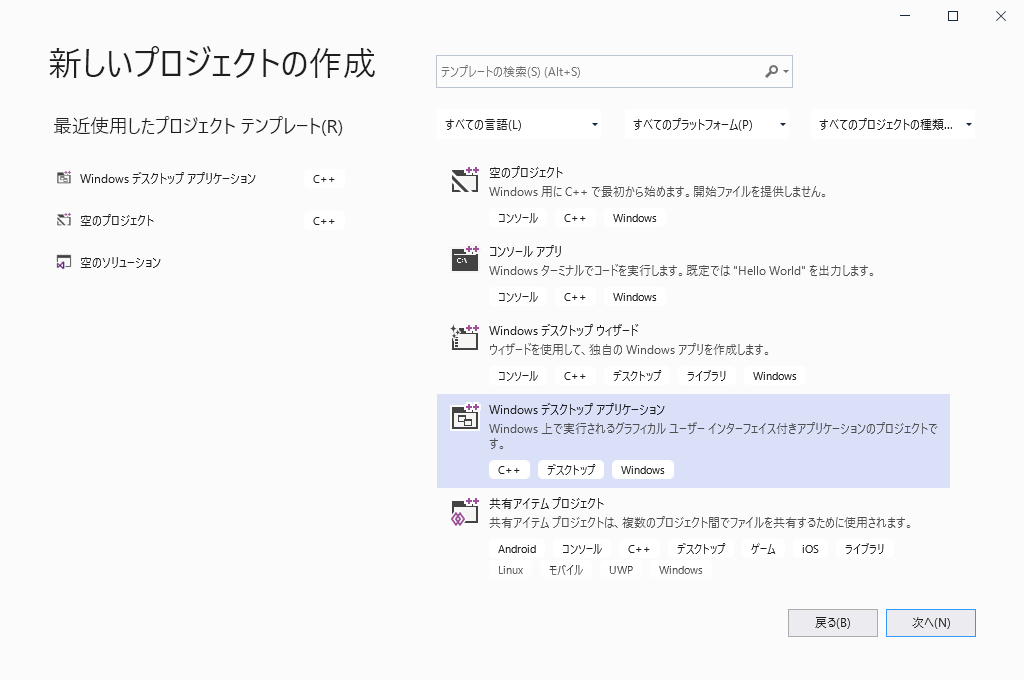
Task: Click the デスクトップ tag under Windows デスクトップ アプリケーション
Action: [571, 470]
